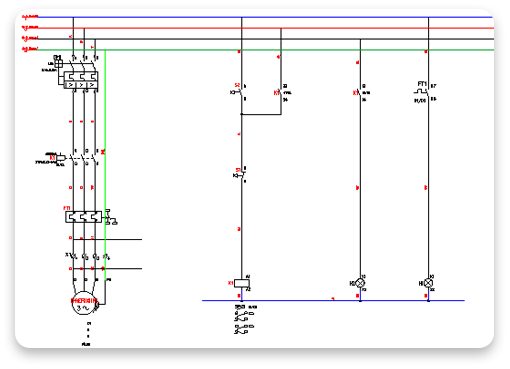This screenshot has width=510, height=369.
Task: Click the contact mirror below K1 coil
Action: (245, 319)
